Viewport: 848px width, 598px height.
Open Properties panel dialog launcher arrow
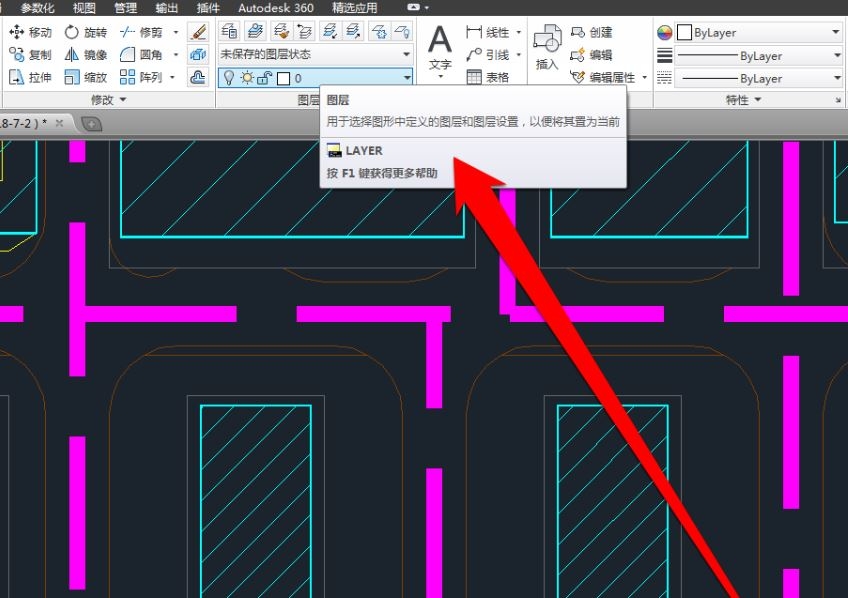(x=838, y=100)
